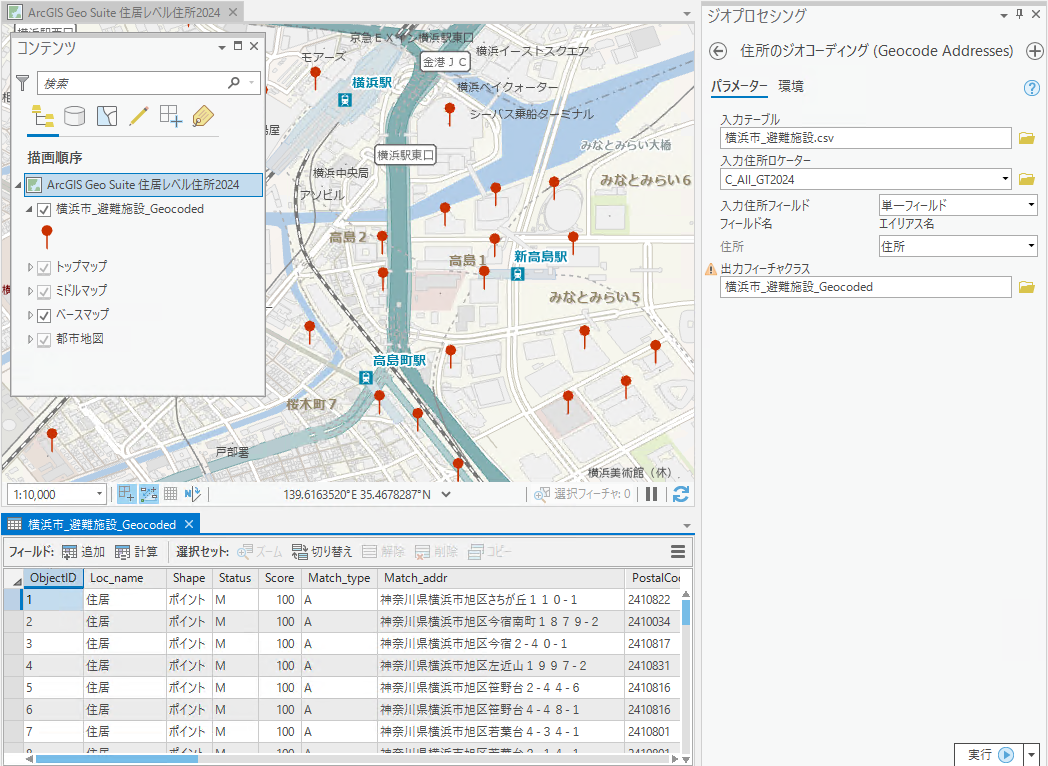1048x766 pixels.
Task: Click the plus icon in Geoprocessing header
Action: 1034,51
